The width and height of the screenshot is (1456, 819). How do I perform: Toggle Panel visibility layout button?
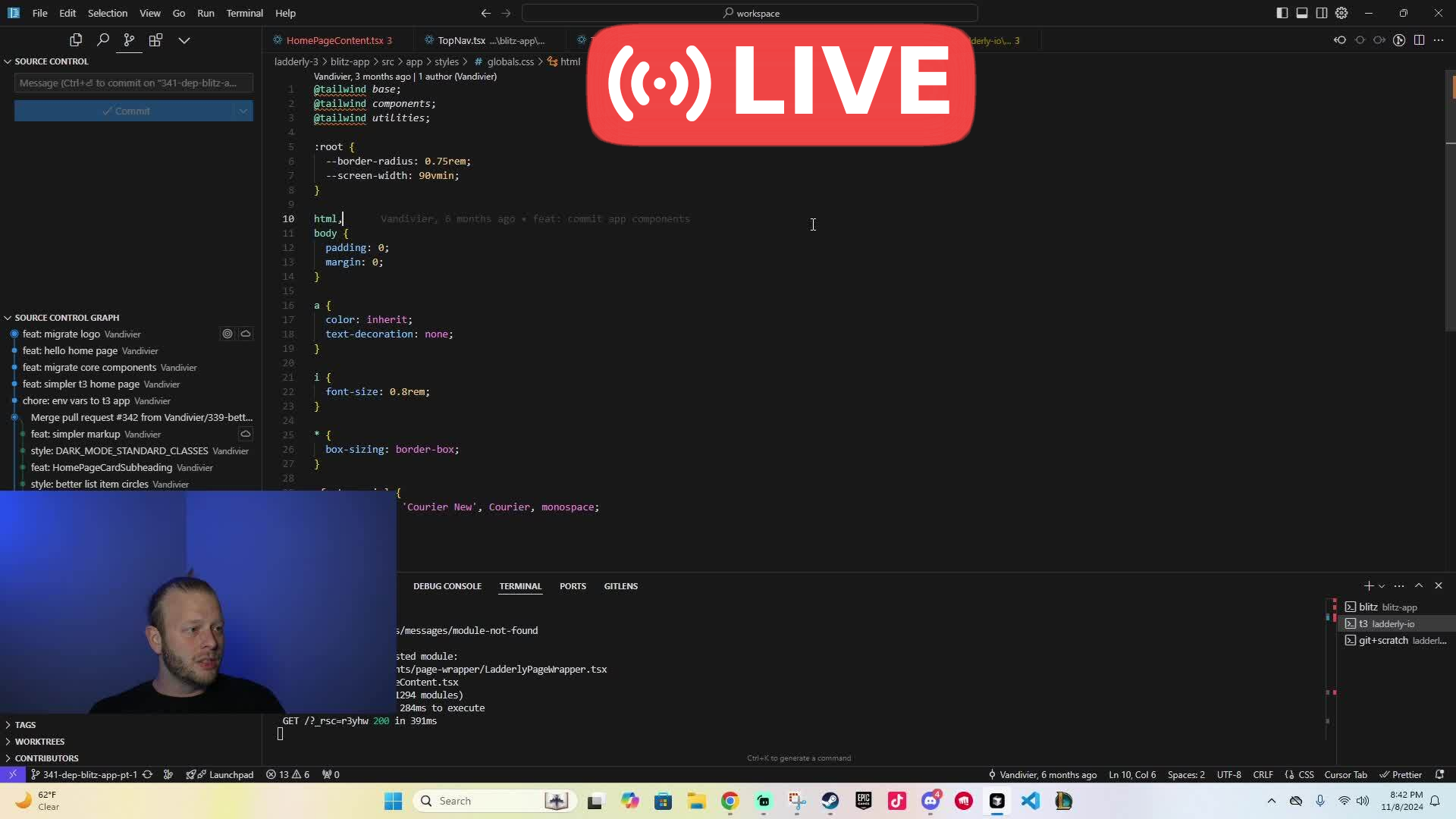pyautogui.click(x=1301, y=13)
